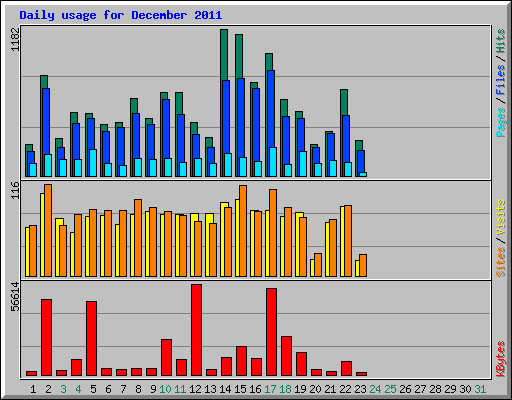
Task: Click the green "Hits" legend label
Action: tap(501, 41)
